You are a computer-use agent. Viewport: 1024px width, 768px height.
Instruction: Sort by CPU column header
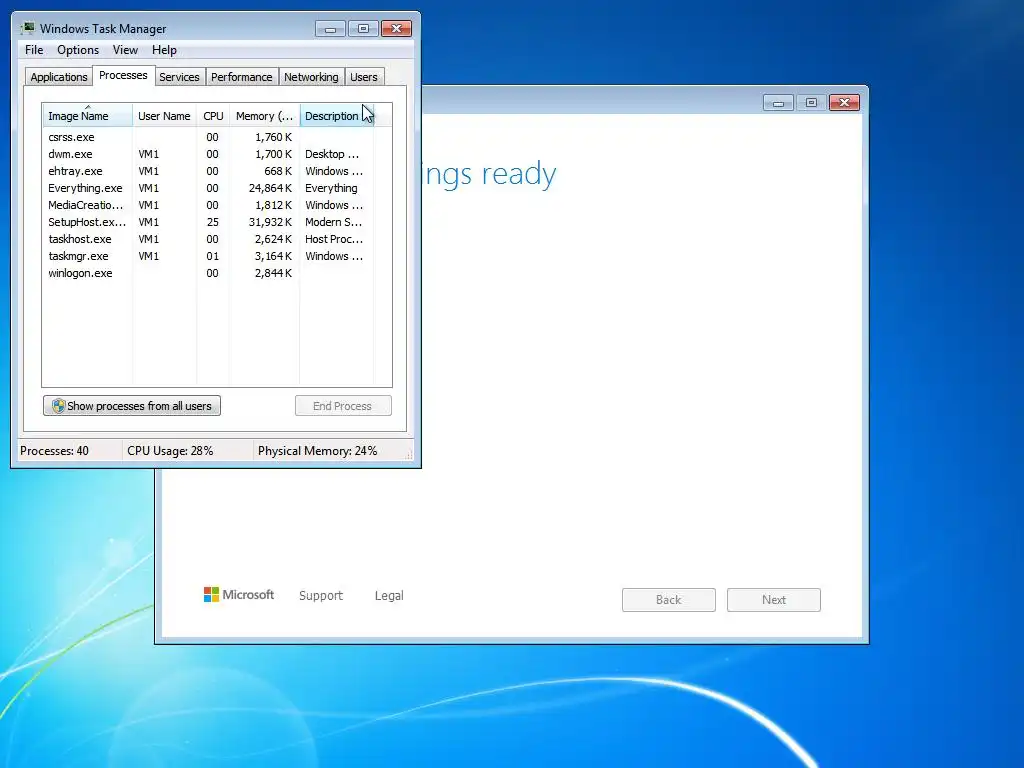[x=213, y=116]
